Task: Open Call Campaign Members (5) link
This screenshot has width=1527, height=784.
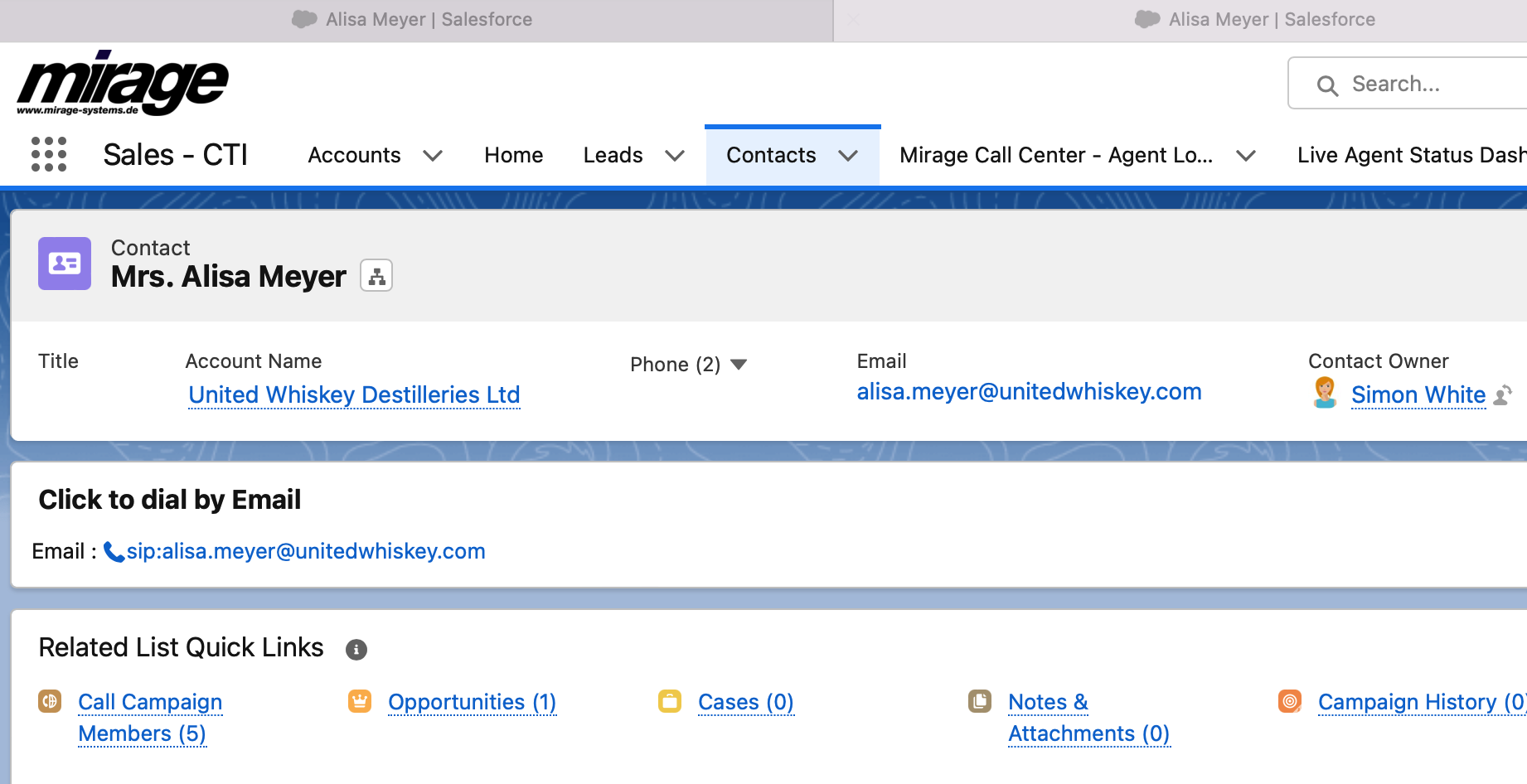Action: (150, 718)
